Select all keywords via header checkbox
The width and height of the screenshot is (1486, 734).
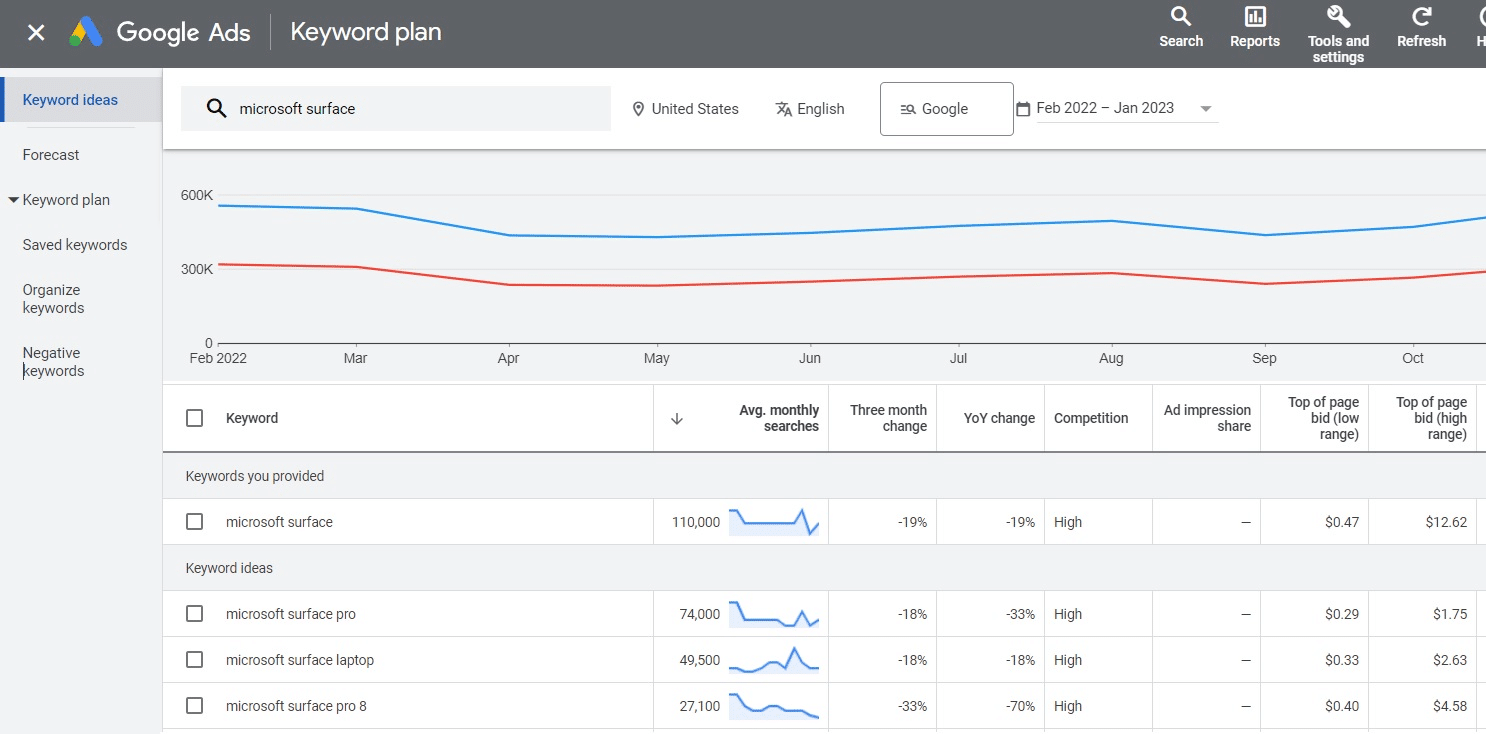click(194, 418)
